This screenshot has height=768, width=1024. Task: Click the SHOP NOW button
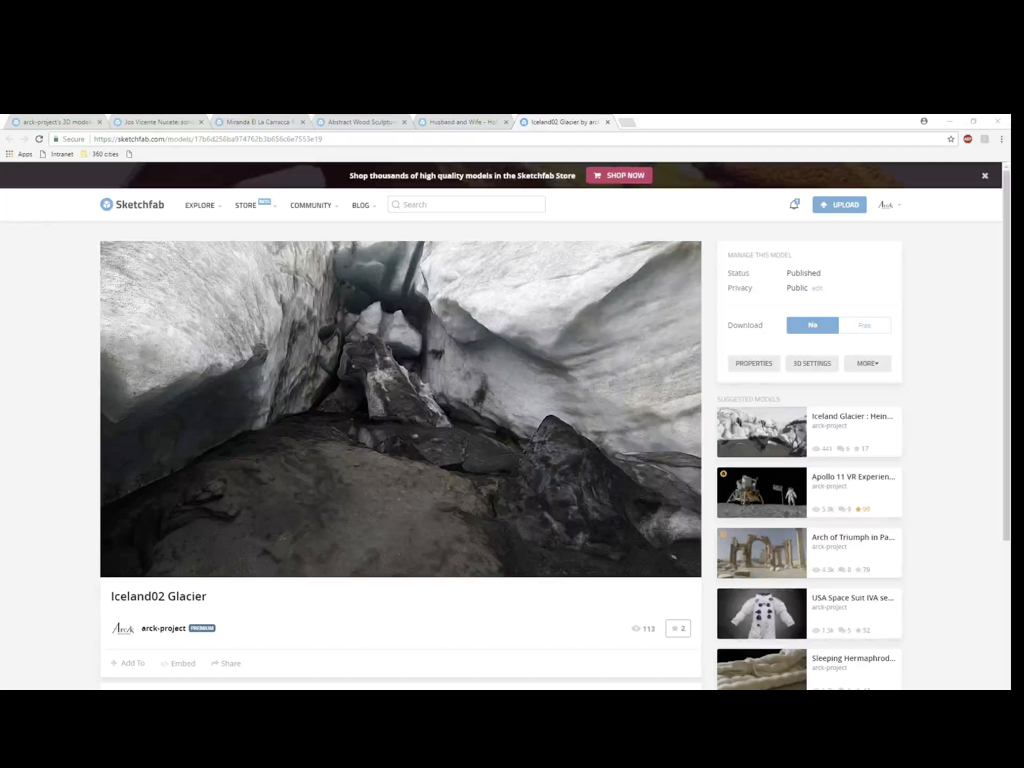619,175
